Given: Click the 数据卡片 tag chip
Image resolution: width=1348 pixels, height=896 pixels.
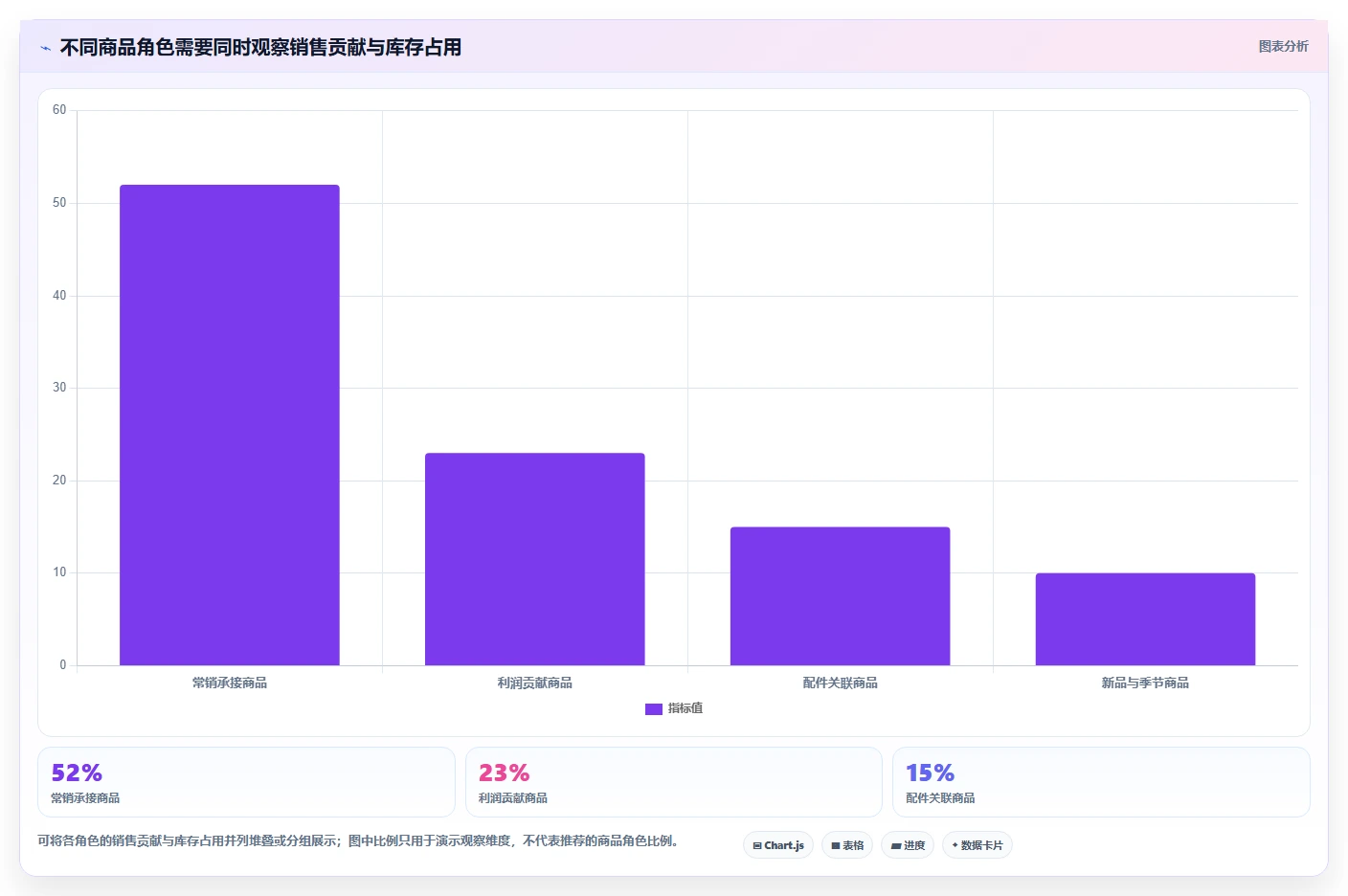Looking at the screenshot, I should (x=977, y=845).
